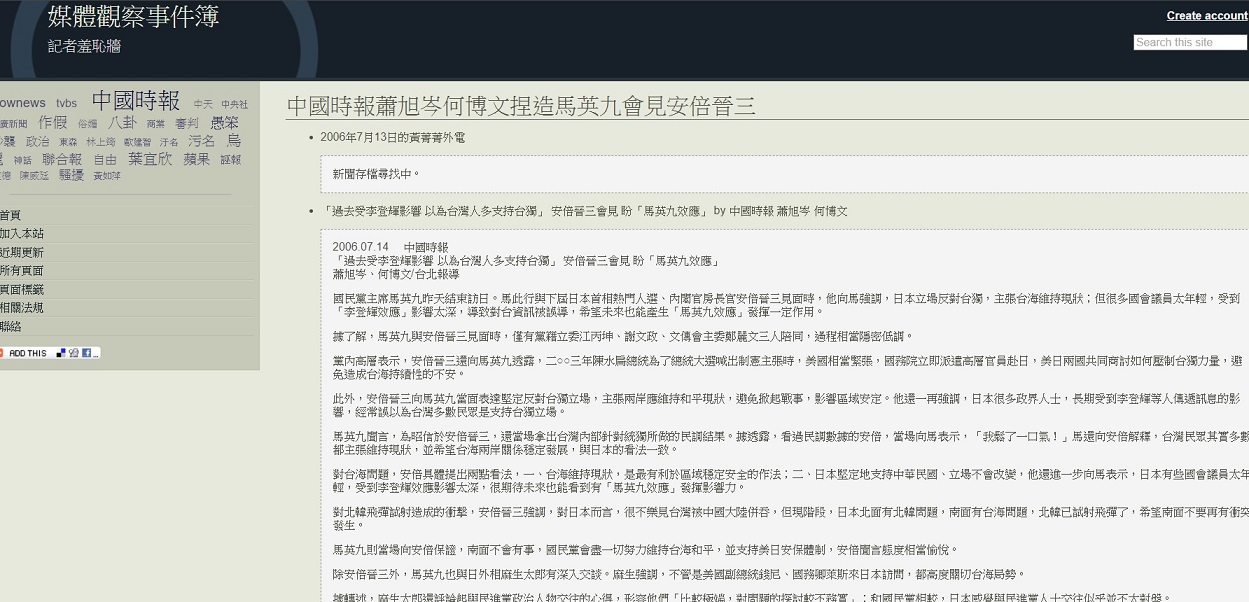Screen dimensions: 1249x602
Task: Select the 作假 tag
Action: 53,122
